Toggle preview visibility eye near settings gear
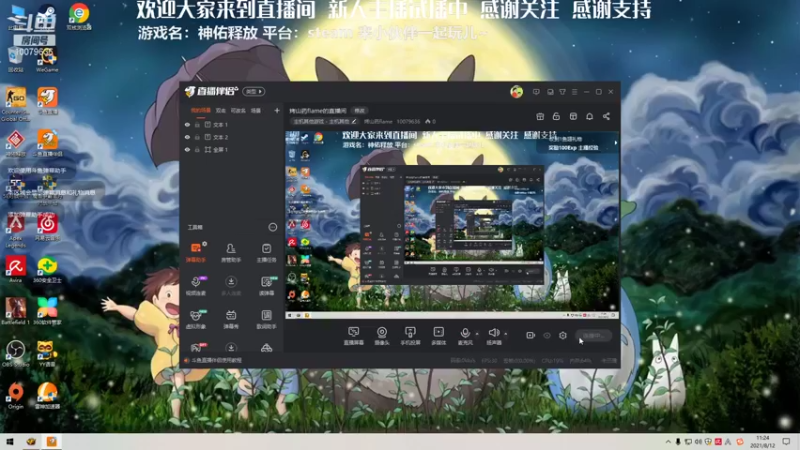 point(547,335)
